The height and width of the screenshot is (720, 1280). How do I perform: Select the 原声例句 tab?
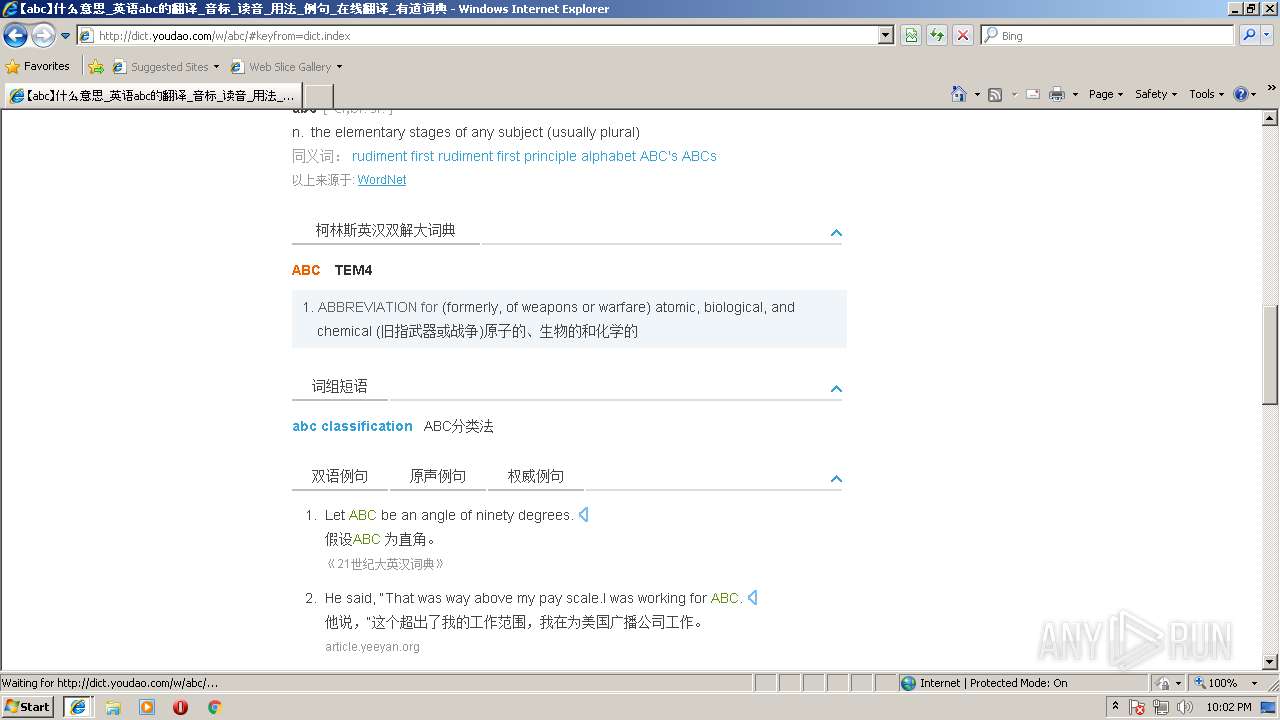coord(437,476)
